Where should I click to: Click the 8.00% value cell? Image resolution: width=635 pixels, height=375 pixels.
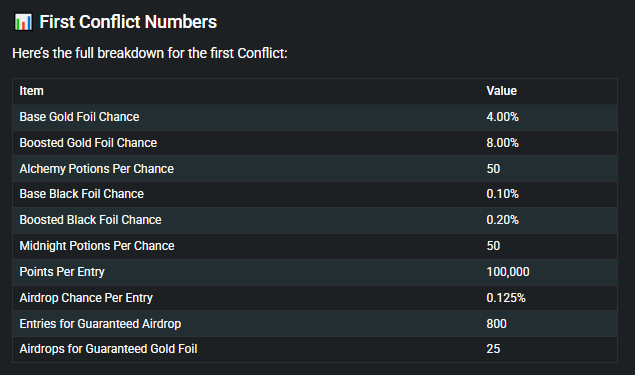coord(503,143)
